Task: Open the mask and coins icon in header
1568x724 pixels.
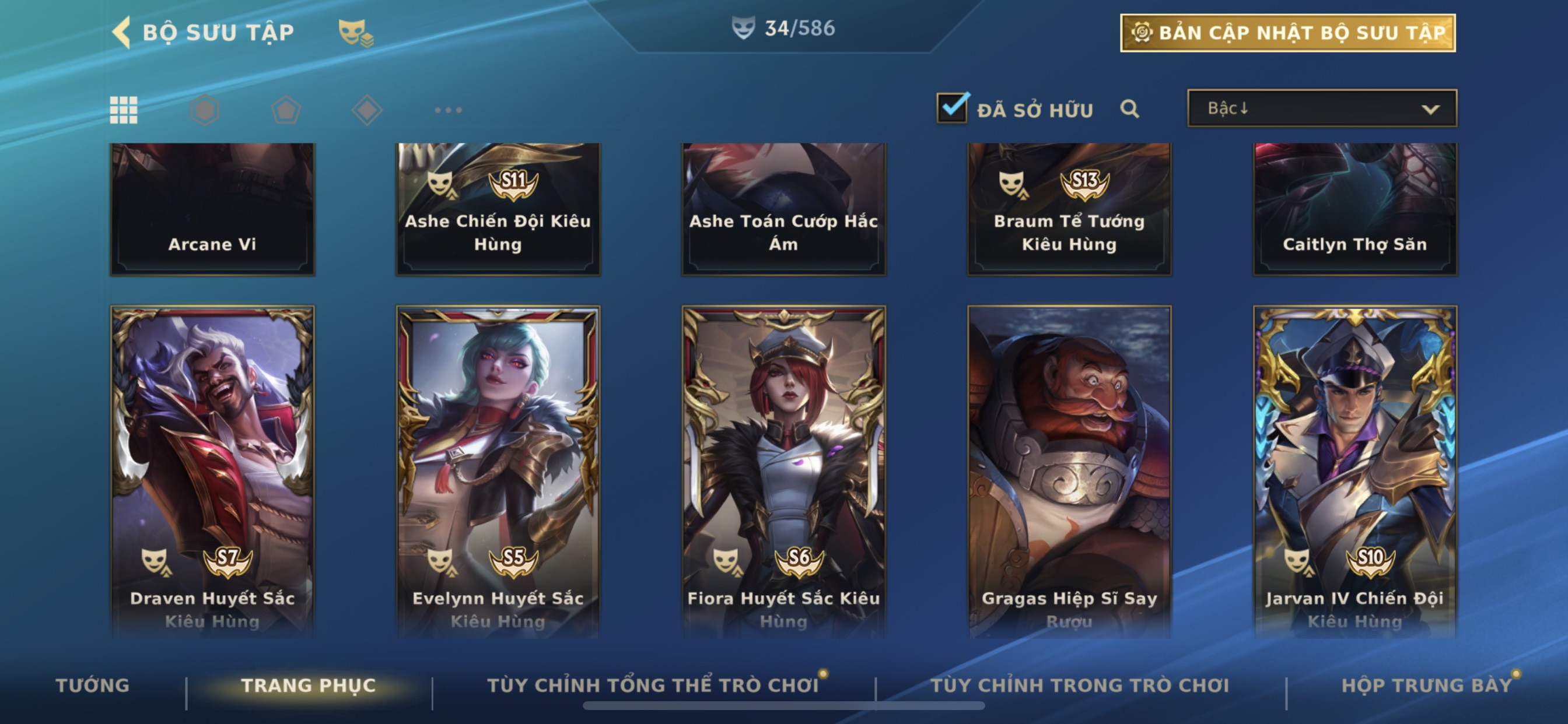Action: click(x=356, y=33)
